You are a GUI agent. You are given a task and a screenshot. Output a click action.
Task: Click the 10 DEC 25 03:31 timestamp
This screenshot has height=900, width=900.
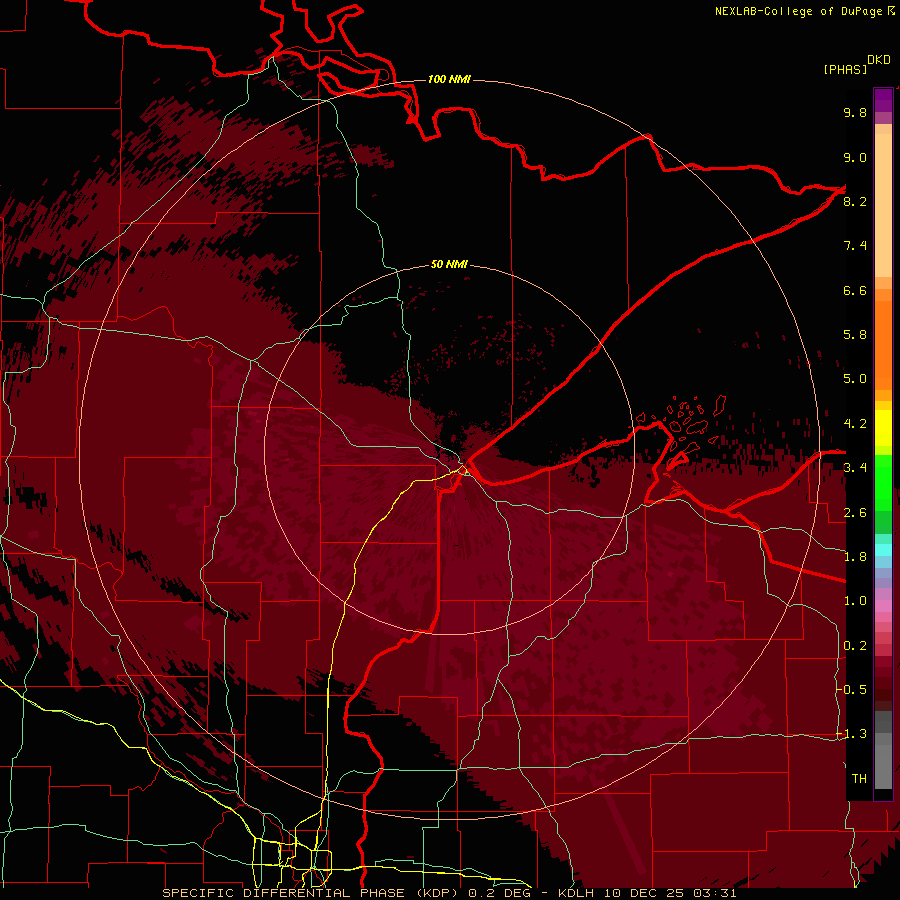(670, 893)
